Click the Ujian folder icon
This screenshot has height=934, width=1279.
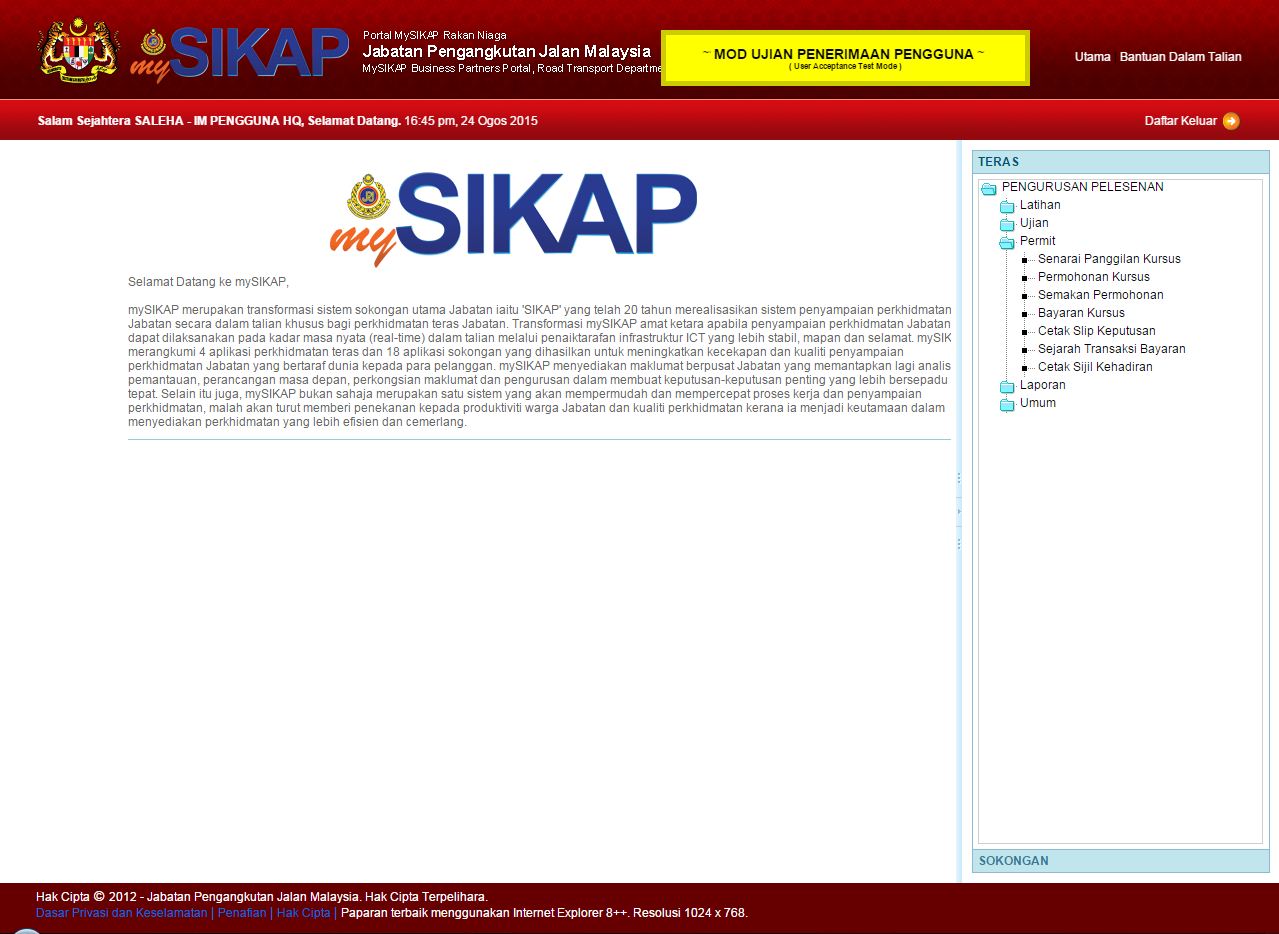(1007, 224)
